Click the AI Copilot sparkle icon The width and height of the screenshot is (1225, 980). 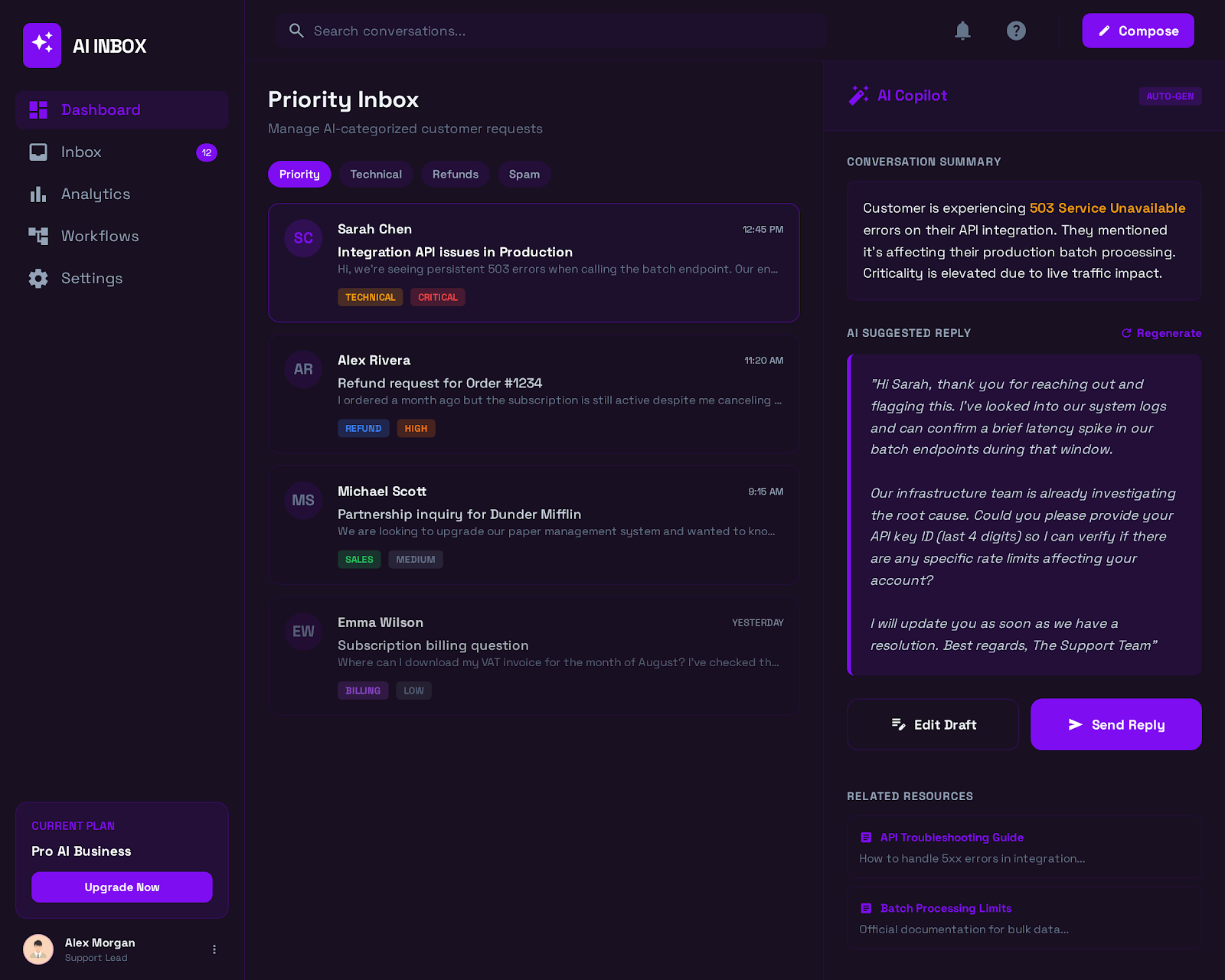point(859,95)
